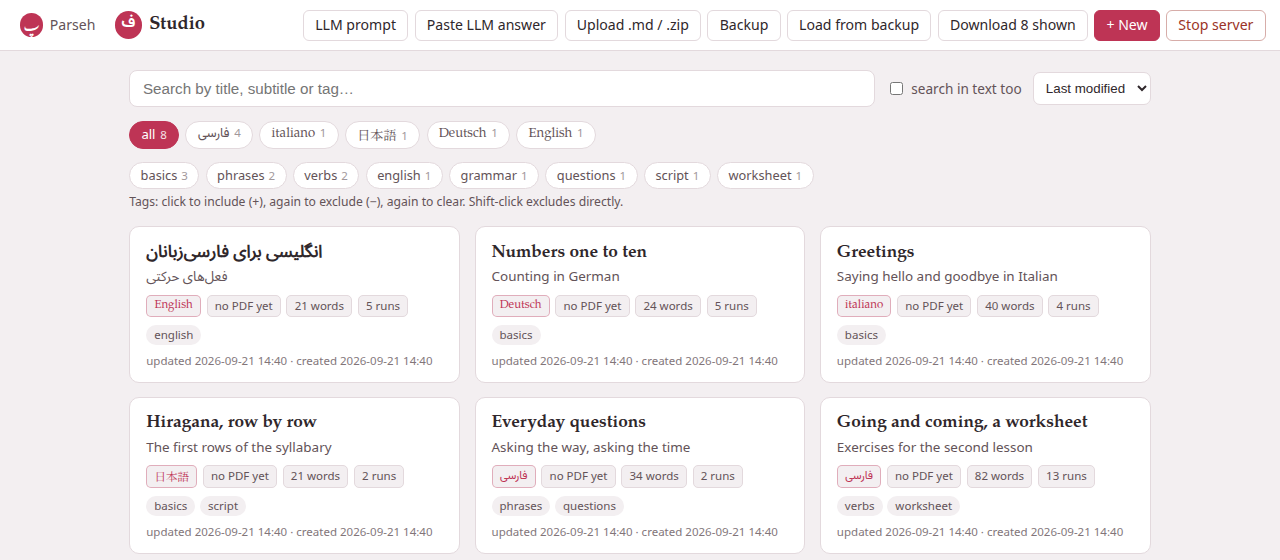This screenshot has height=560, width=1280.
Task: Click the Backup button
Action: [744, 25]
